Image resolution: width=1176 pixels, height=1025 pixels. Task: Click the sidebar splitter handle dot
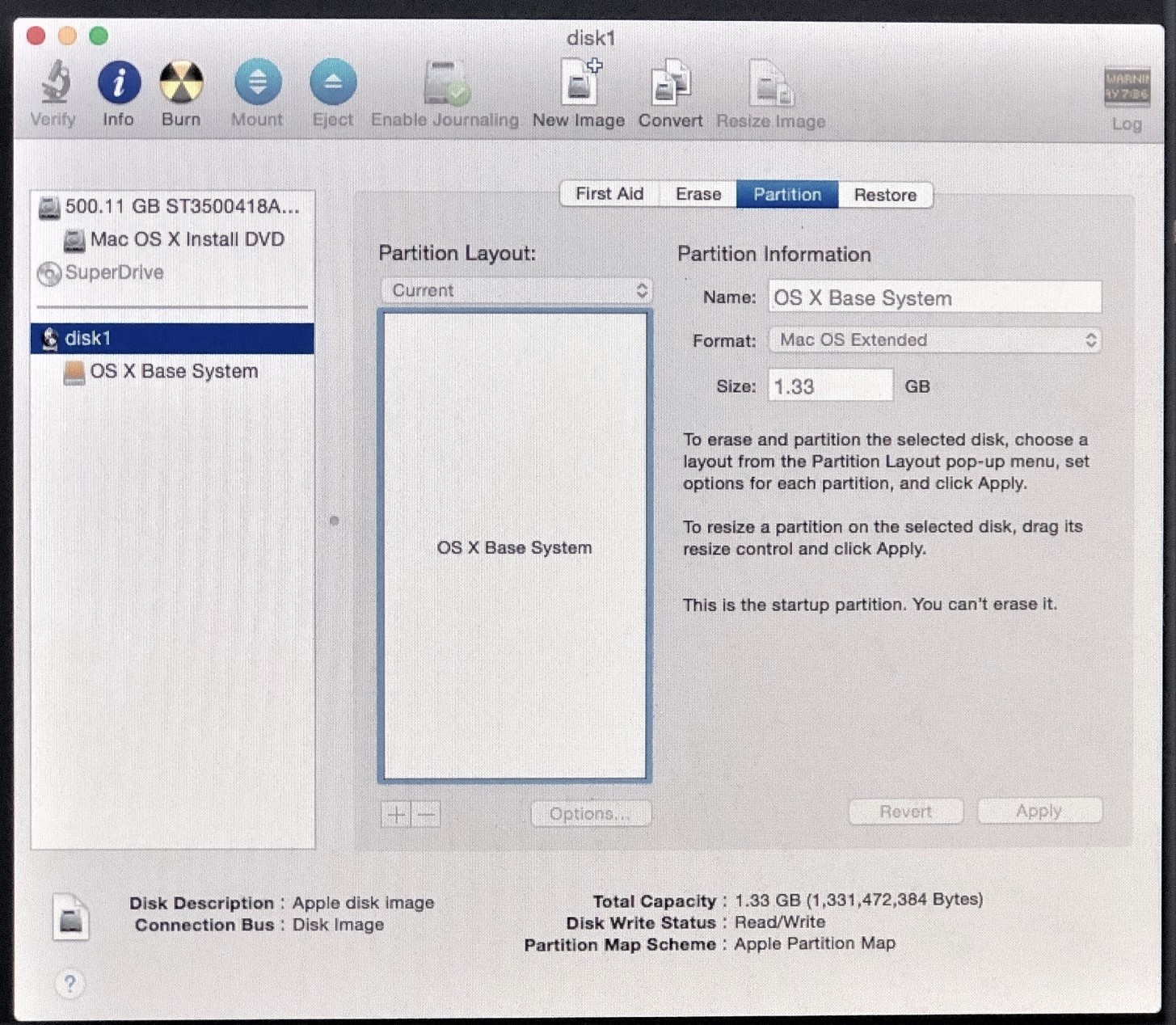pyautogui.click(x=335, y=521)
